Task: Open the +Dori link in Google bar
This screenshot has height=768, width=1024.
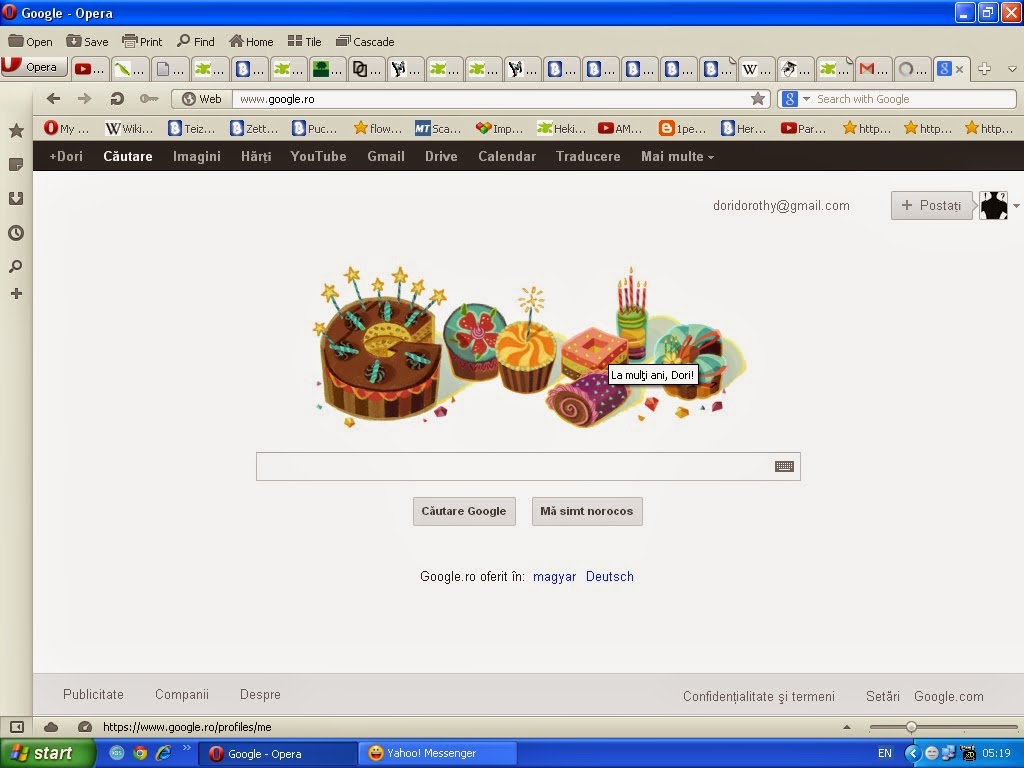Action: [x=66, y=157]
